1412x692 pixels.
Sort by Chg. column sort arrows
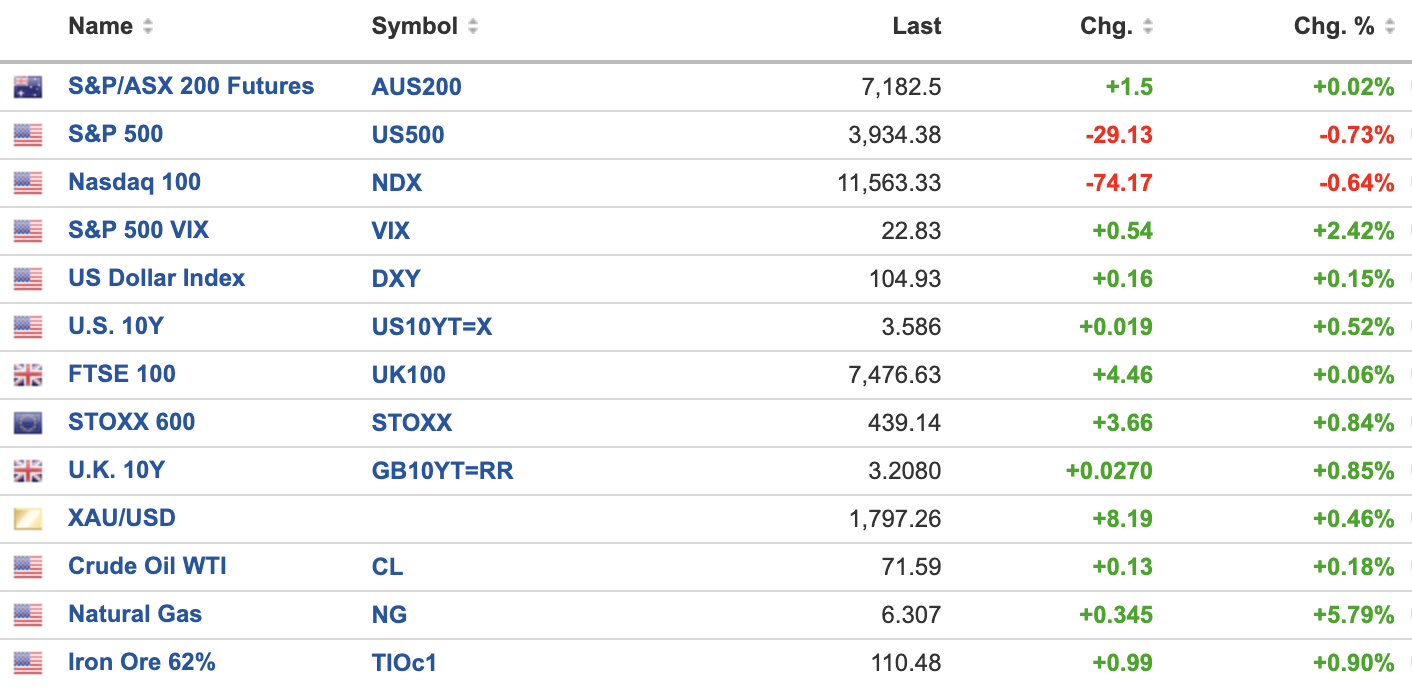(1148, 27)
